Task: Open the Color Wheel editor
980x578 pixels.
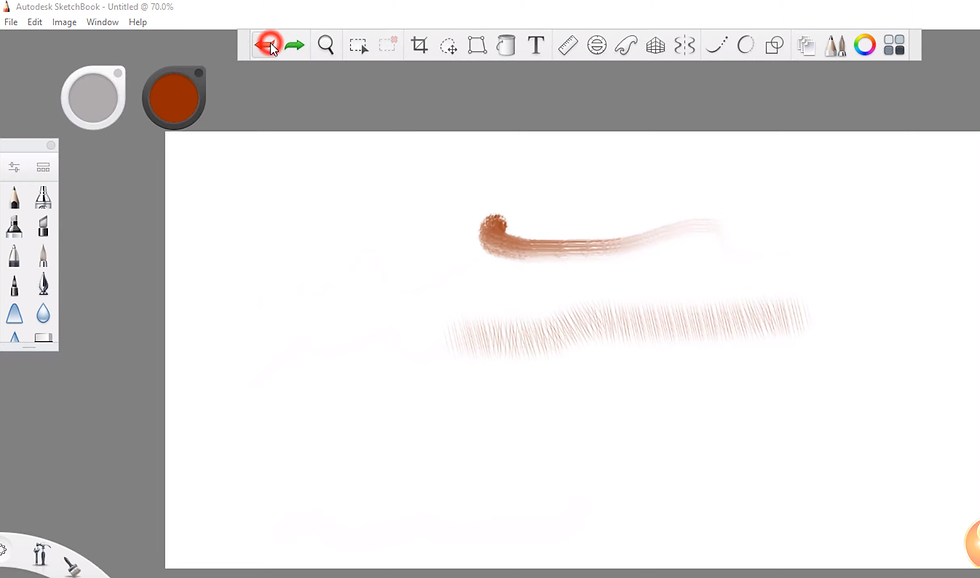Action: pos(865,45)
